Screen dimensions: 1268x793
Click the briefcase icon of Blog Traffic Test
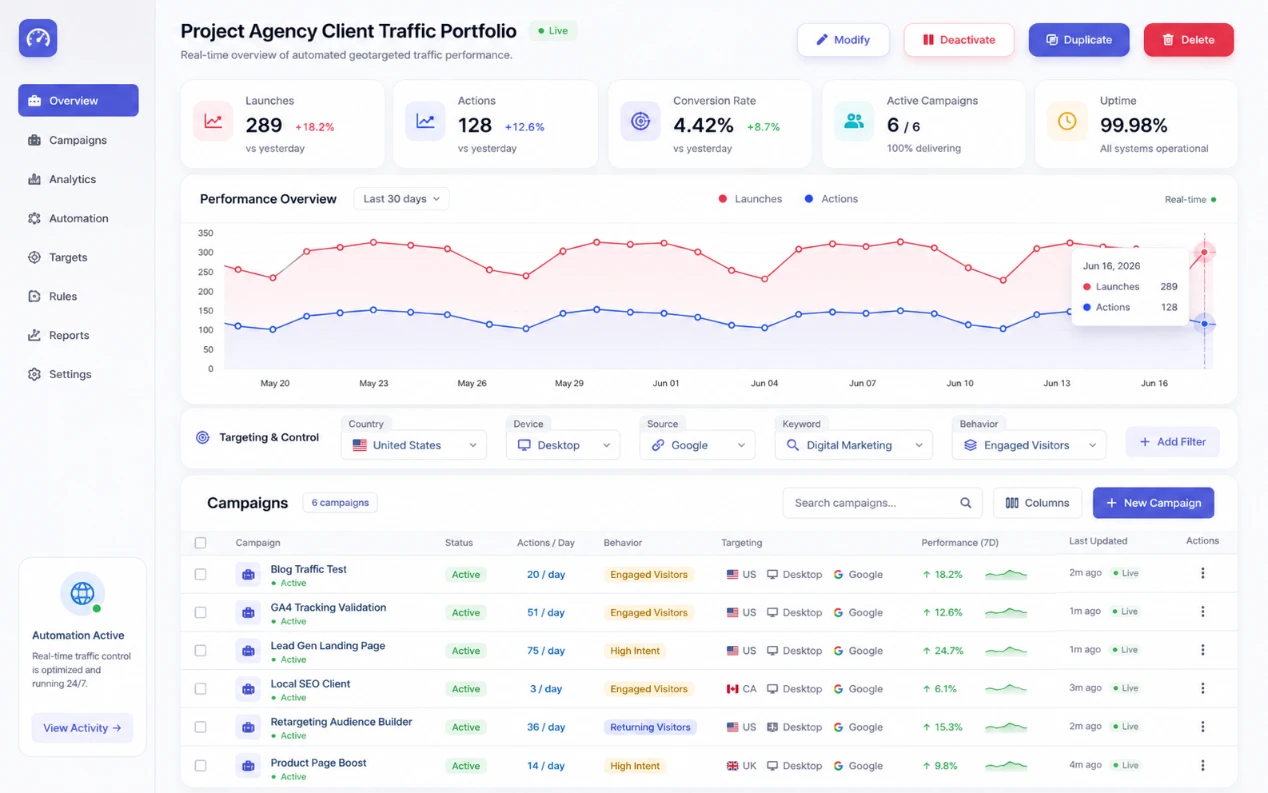point(247,575)
